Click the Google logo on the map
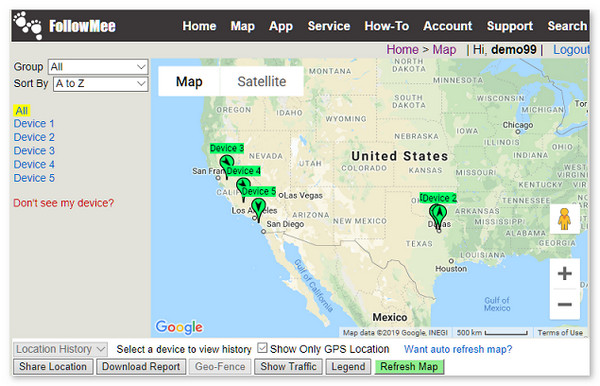The height and width of the screenshot is (386, 600). 179,327
